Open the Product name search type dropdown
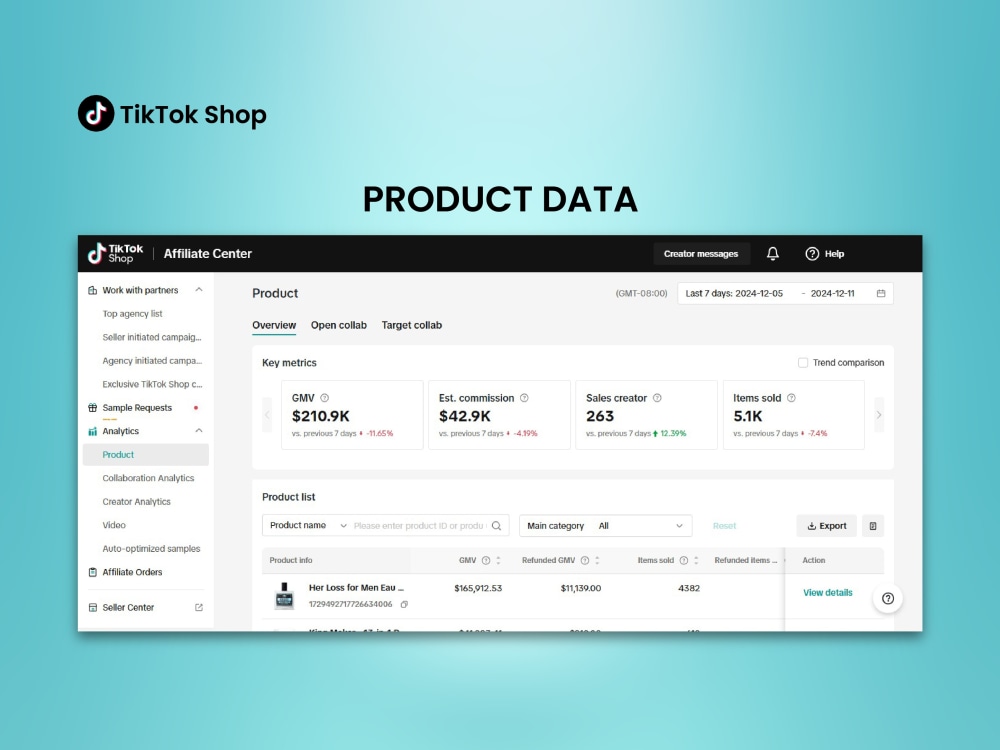The height and width of the screenshot is (750, 1000). coord(307,526)
